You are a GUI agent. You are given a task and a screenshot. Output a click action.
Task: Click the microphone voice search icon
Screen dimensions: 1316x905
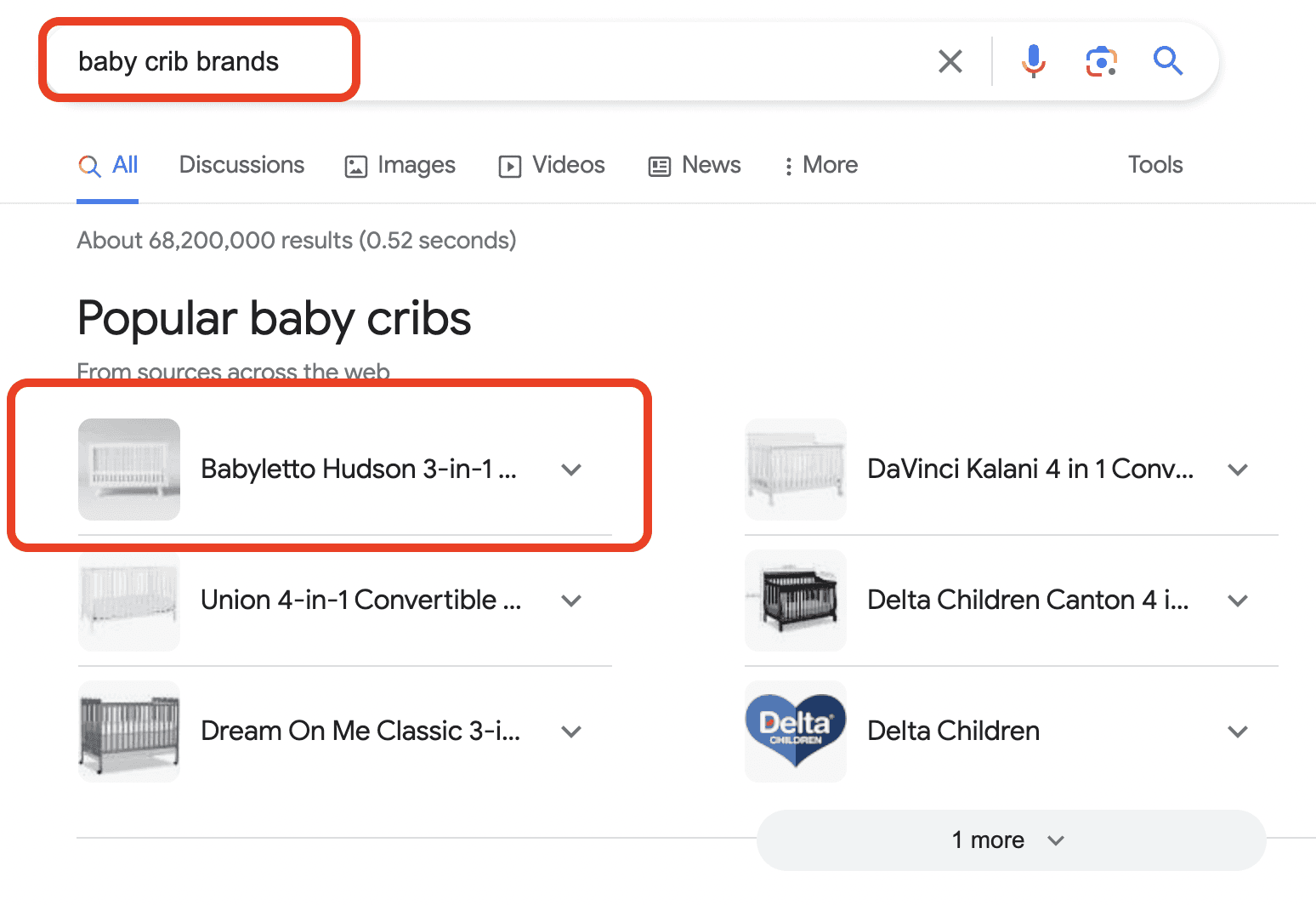pyautogui.click(x=1033, y=60)
